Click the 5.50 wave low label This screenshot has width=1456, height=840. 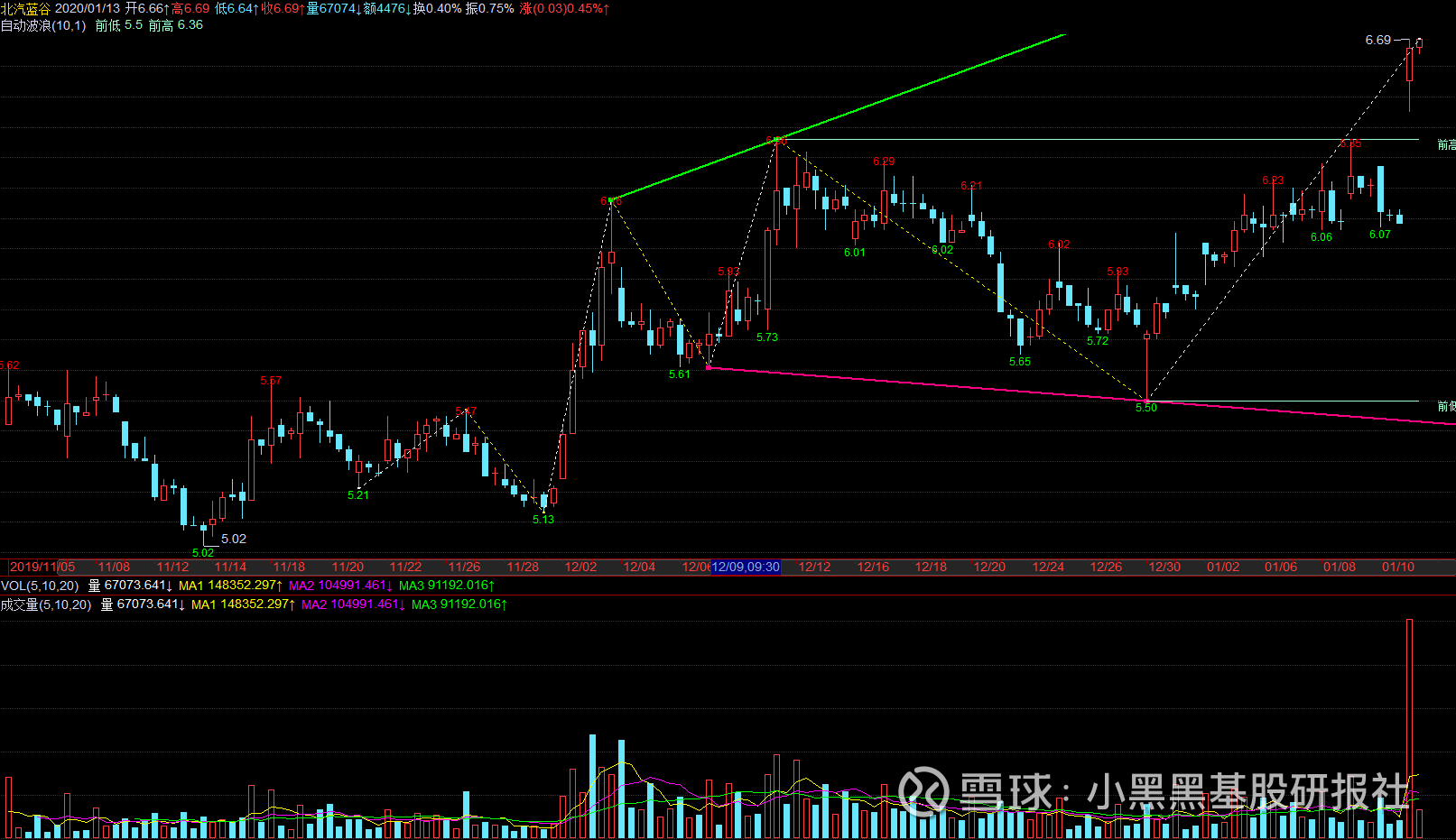click(x=1145, y=408)
